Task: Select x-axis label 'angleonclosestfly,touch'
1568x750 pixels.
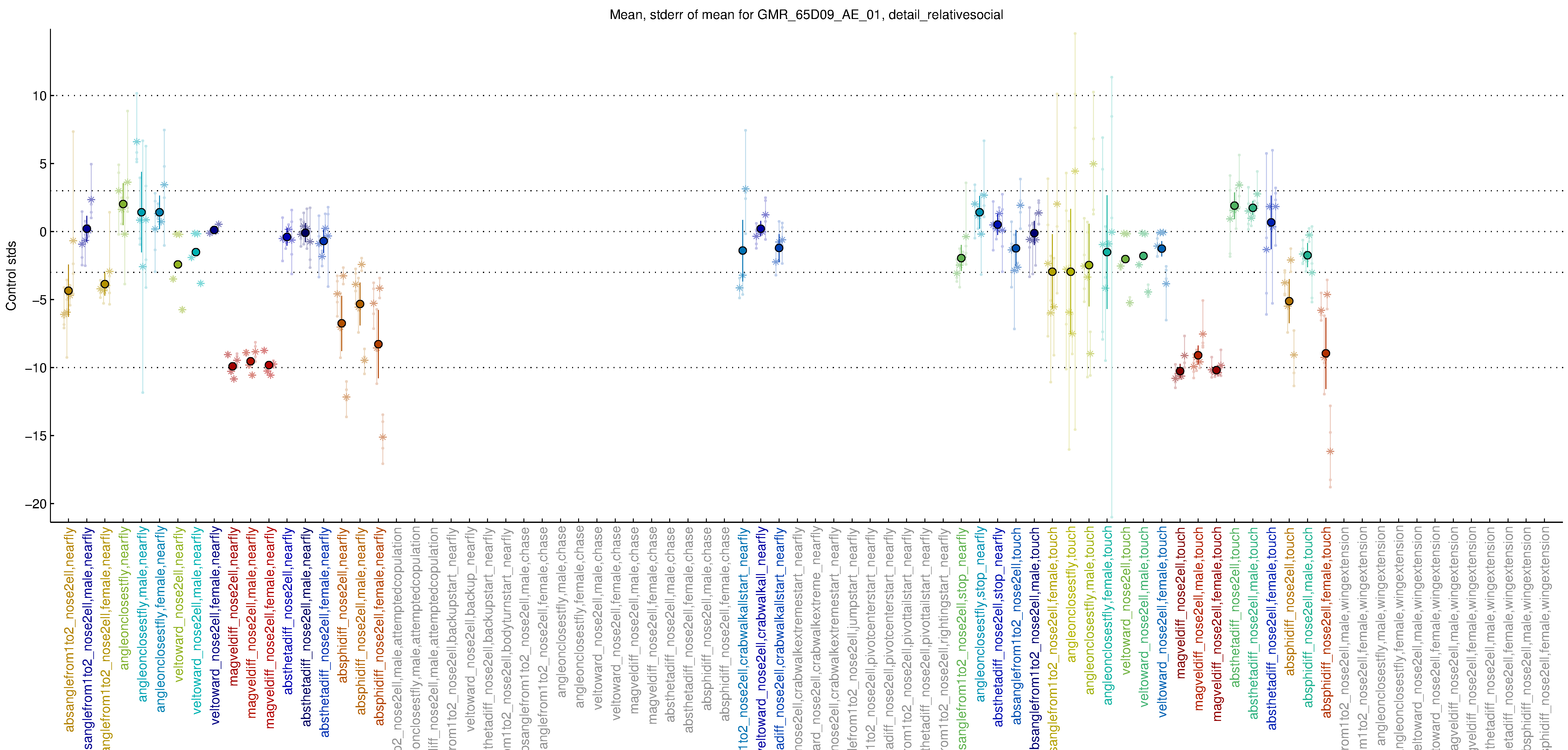Action: 1072,595
